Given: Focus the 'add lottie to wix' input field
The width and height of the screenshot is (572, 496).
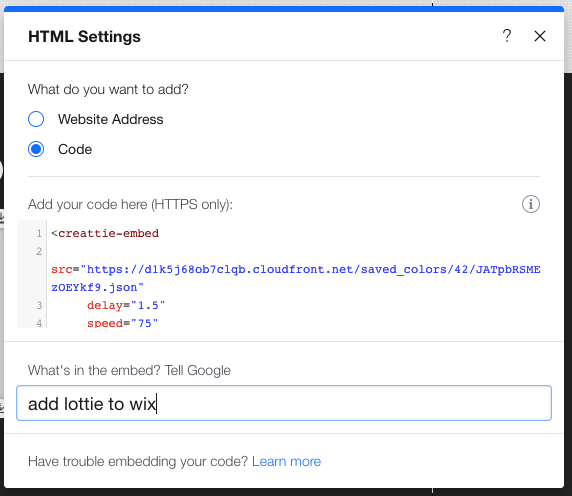Looking at the screenshot, I should click(x=284, y=403).
